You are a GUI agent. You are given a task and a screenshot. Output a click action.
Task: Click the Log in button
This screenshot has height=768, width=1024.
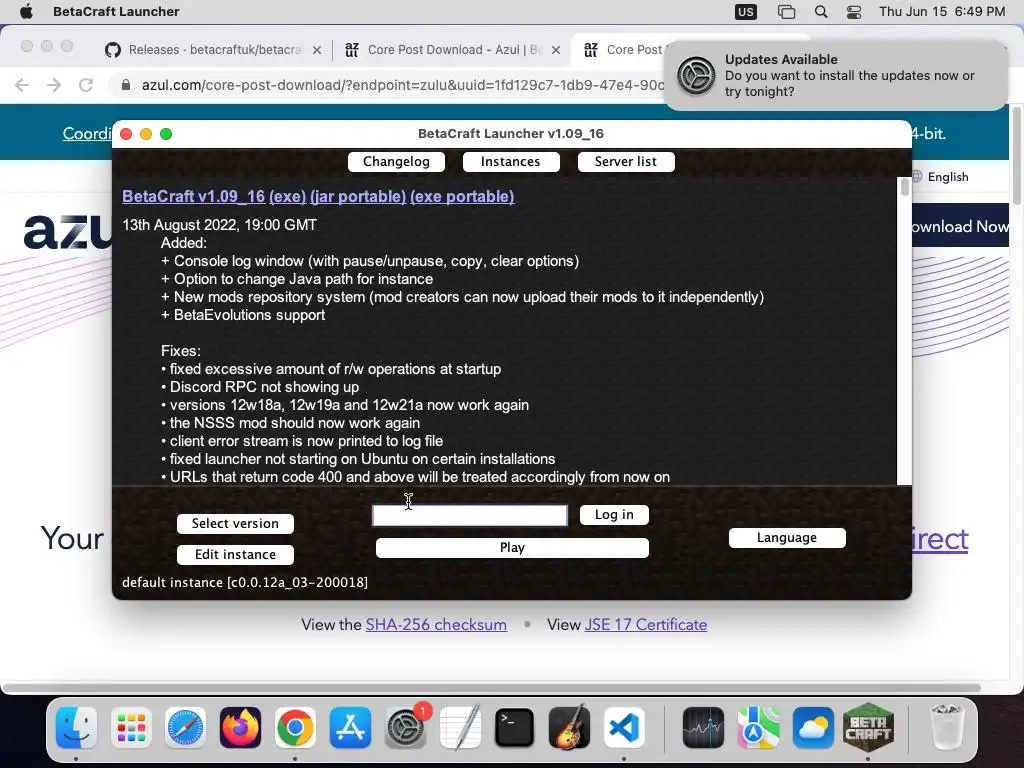tap(614, 515)
